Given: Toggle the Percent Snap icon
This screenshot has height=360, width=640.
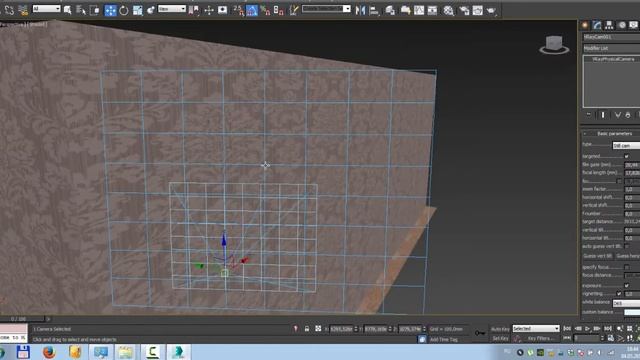Looking at the screenshot, I should tap(265, 10).
